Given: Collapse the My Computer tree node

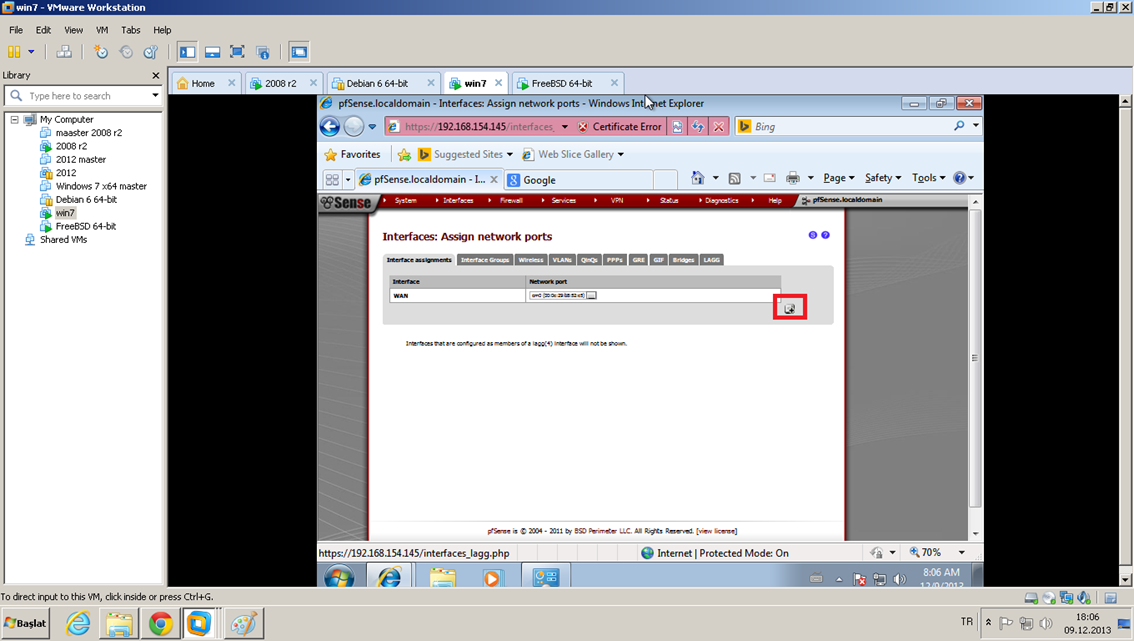Looking at the screenshot, I should click(14, 119).
